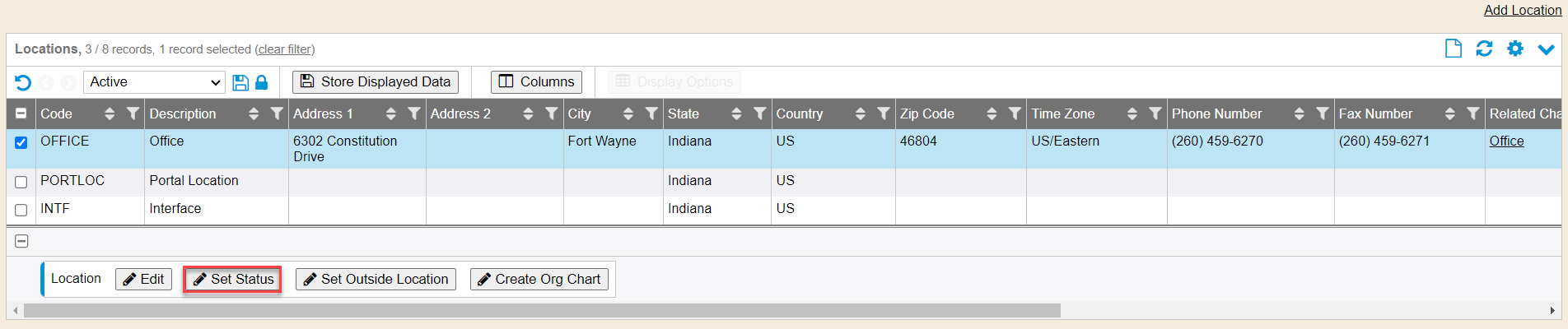The image size is (1568, 329).
Task: Click Store Displayed Data
Action: pyautogui.click(x=376, y=82)
